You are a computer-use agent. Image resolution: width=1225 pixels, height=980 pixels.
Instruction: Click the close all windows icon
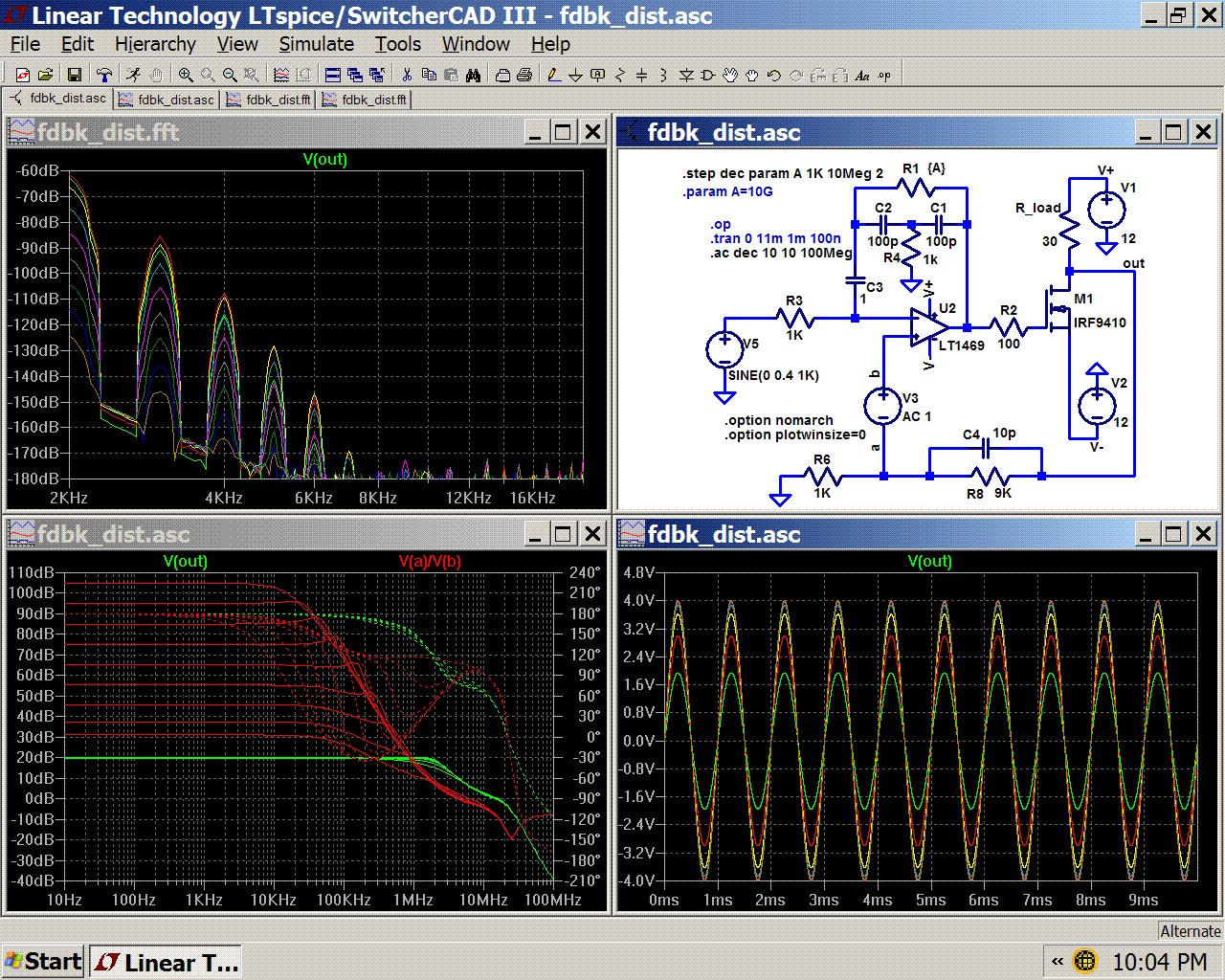377,75
